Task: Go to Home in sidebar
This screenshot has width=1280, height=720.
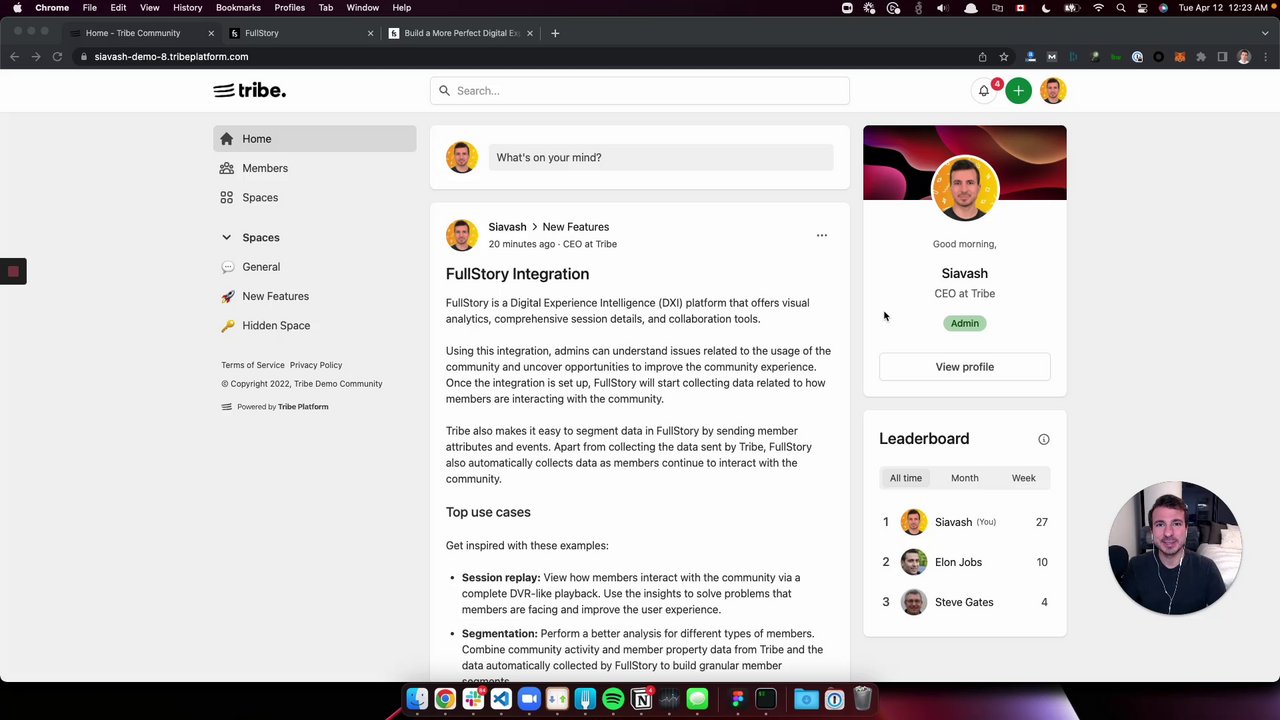Action: pyautogui.click(x=314, y=139)
